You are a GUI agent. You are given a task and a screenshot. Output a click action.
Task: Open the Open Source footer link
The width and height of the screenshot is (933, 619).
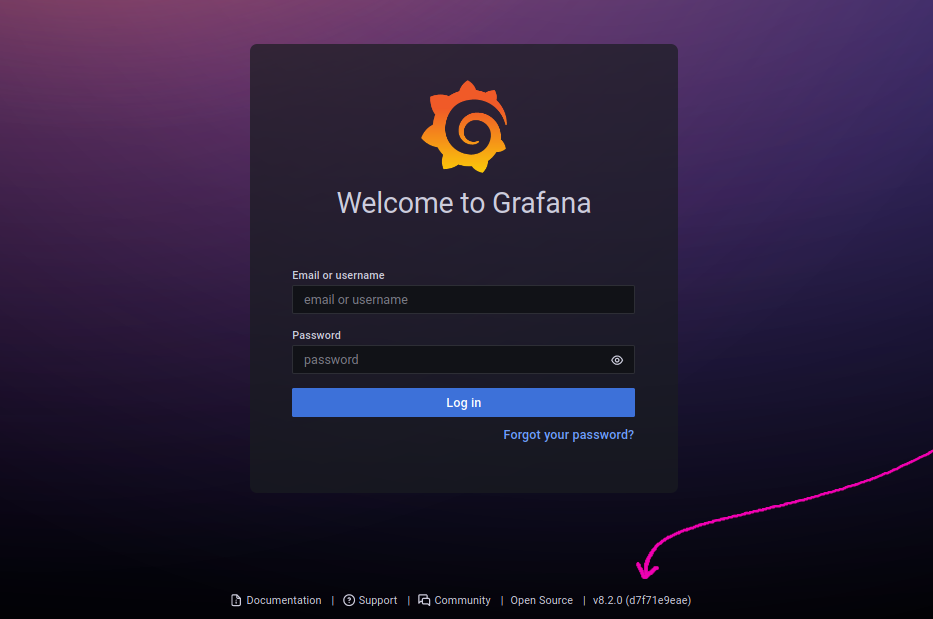pos(541,601)
